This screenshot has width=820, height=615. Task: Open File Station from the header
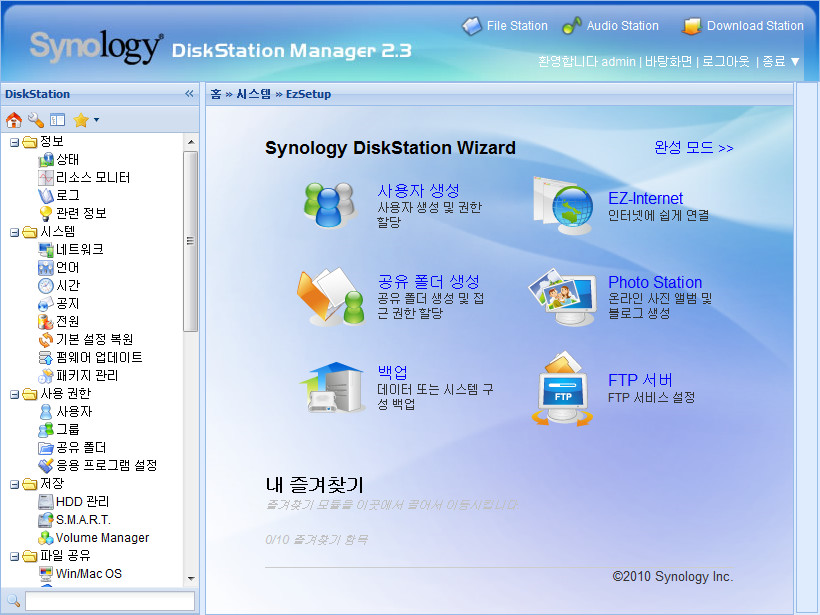(505, 26)
